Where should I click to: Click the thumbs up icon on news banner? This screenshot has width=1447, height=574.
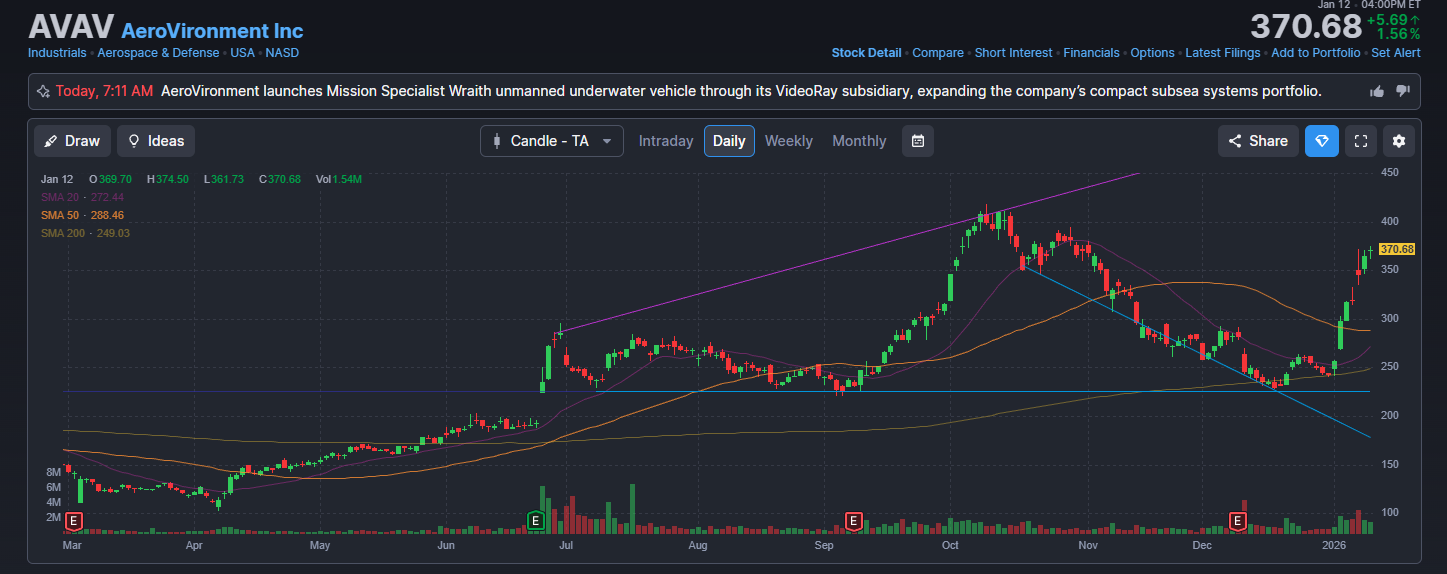[1377, 91]
